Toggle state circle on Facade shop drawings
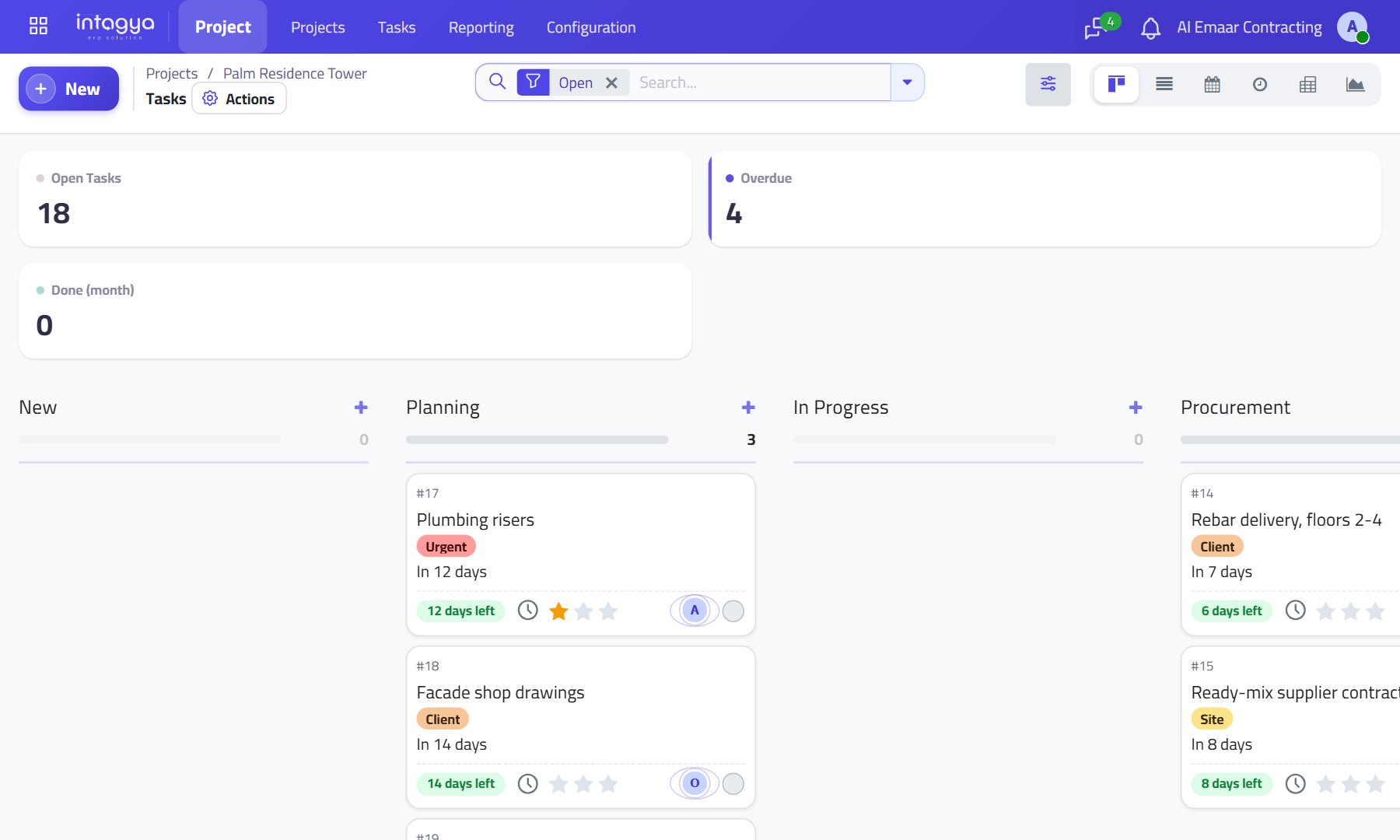 pyautogui.click(x=733, y=784)
